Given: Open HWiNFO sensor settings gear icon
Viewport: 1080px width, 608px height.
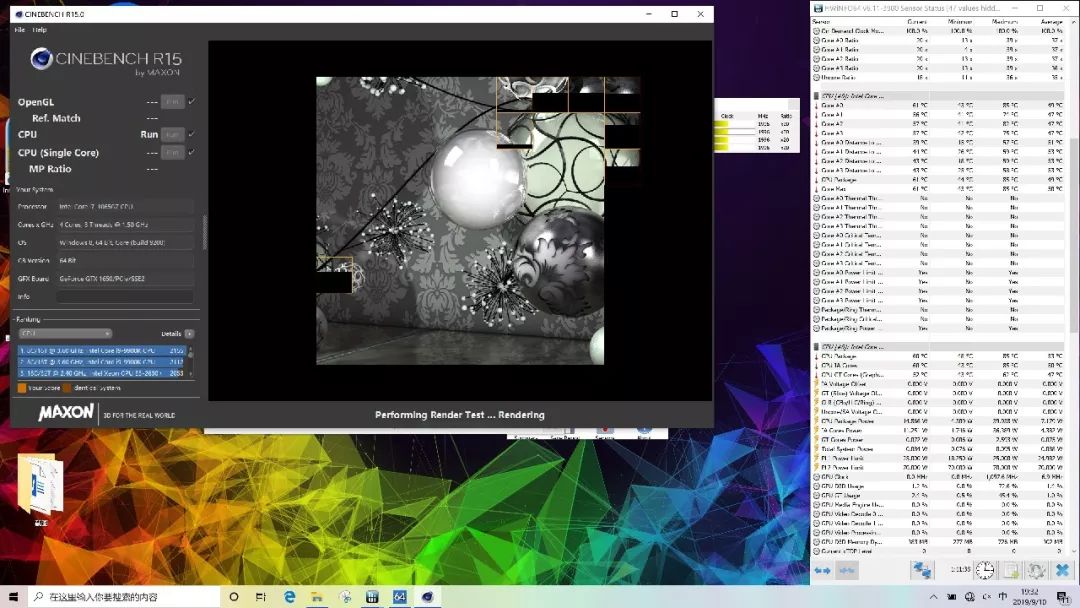Looking at the screenshot, I should pyautogui.click(x=1036, y=570).
